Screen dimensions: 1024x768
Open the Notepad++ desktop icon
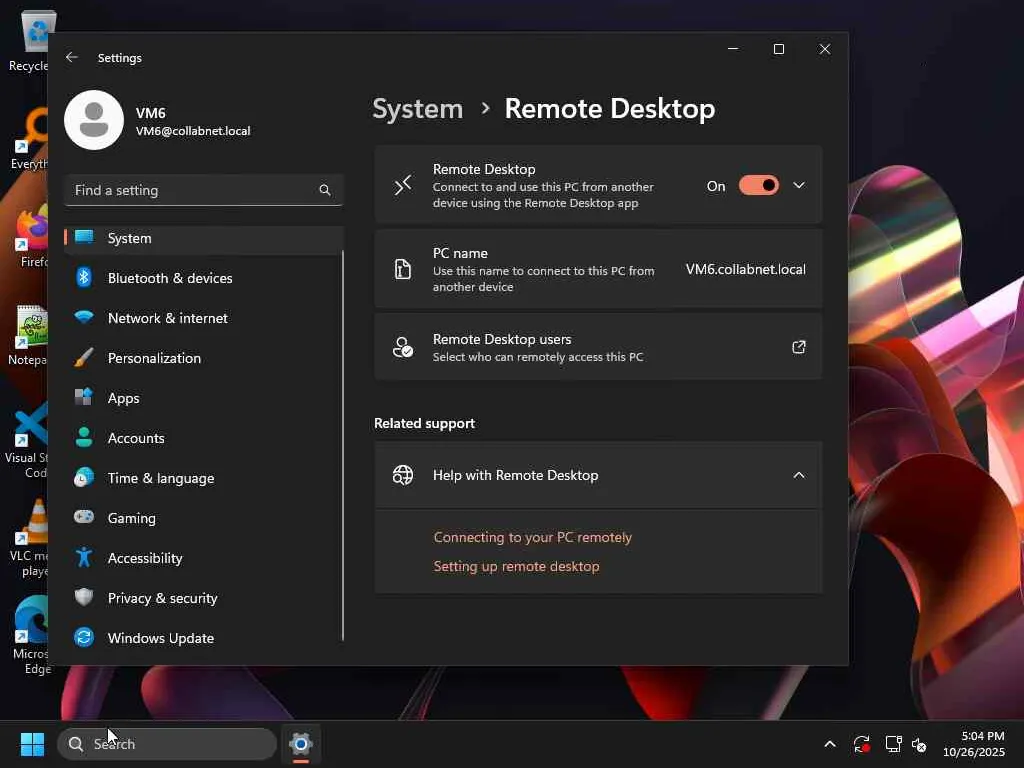pyautogui.click(x=29, y=334)
